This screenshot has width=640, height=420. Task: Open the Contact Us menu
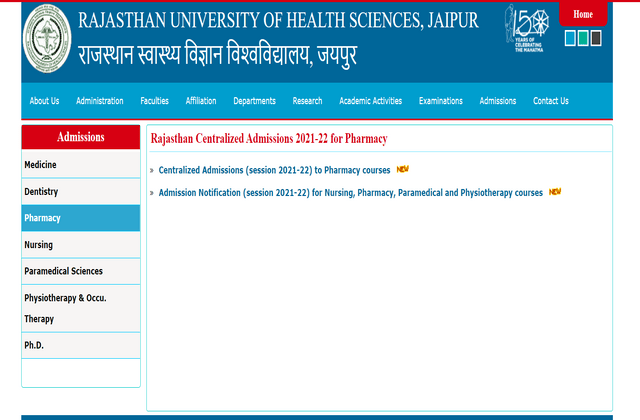[551, 101]
